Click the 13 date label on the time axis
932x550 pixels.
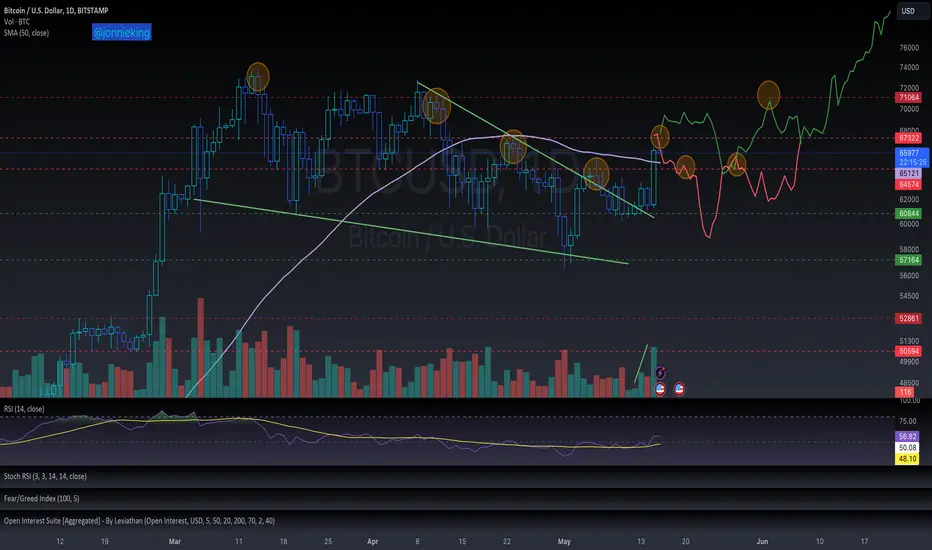pyautogui.click(x=641, y=542)
